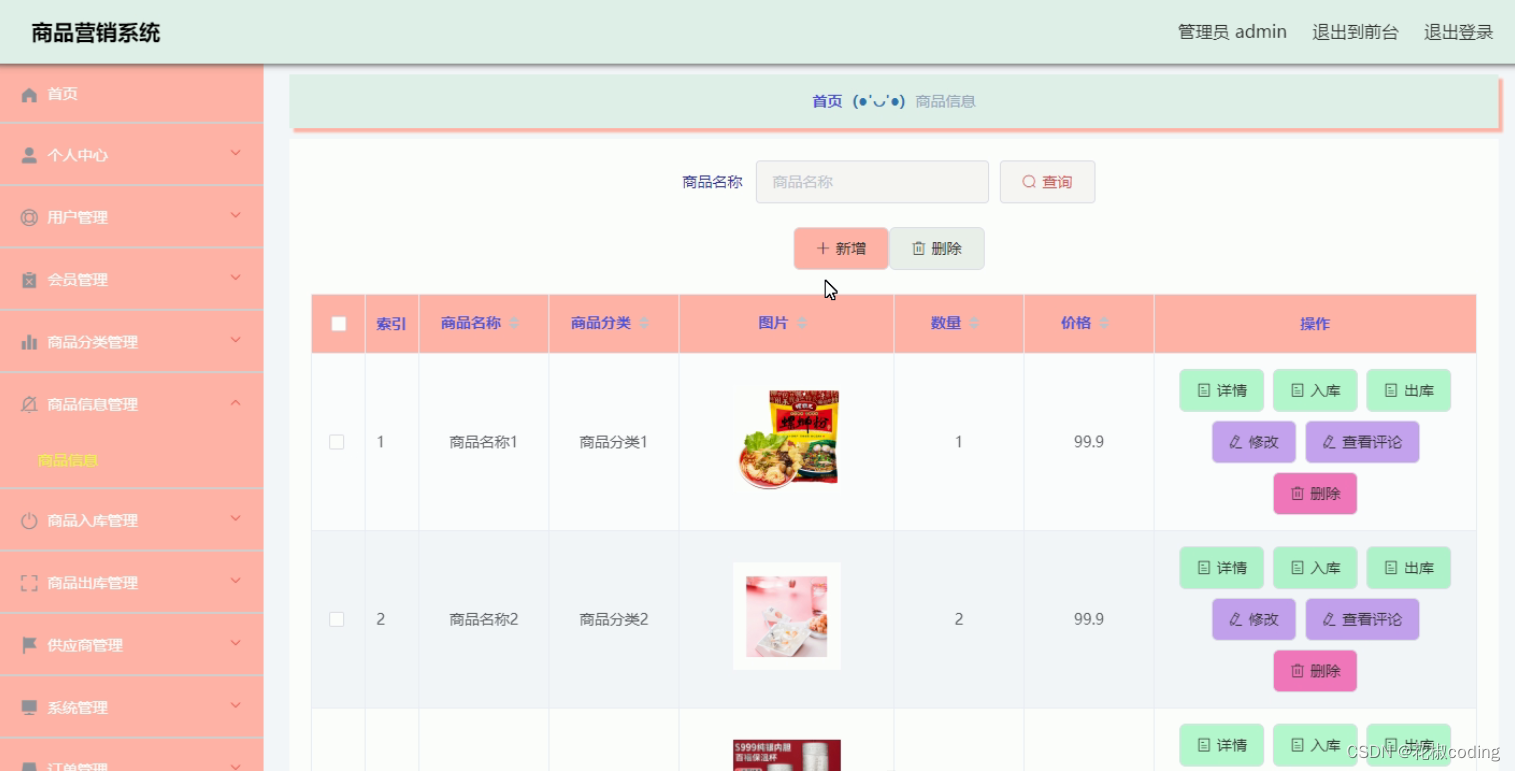The height and width of the screenshot is (771, 1515).
Task: Click the flag icon beside 供应商管理
Action: tap(29, 644)
